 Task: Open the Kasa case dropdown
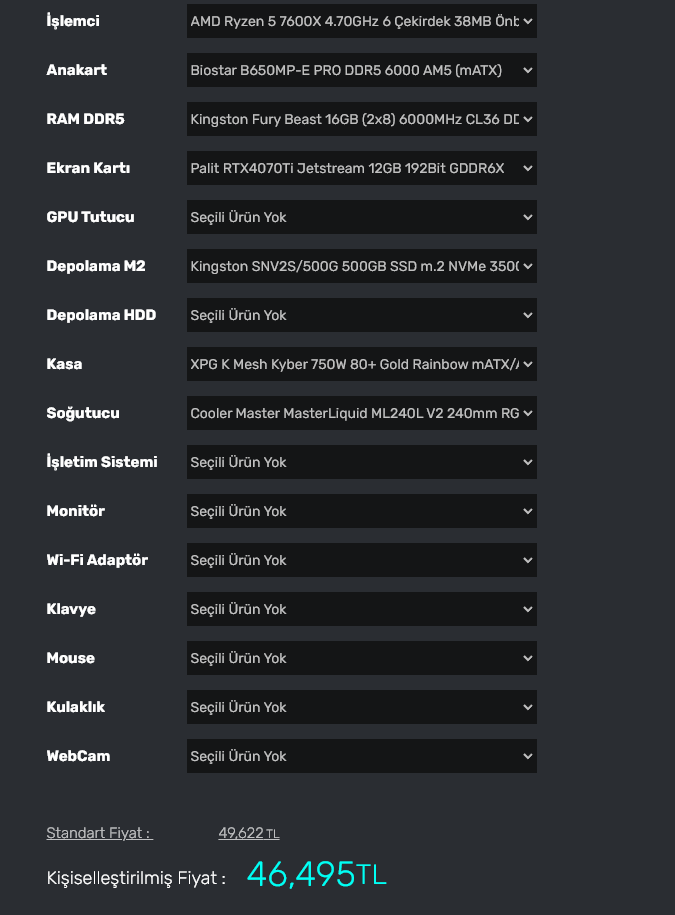pyautogui.click(x=361, y=364)
